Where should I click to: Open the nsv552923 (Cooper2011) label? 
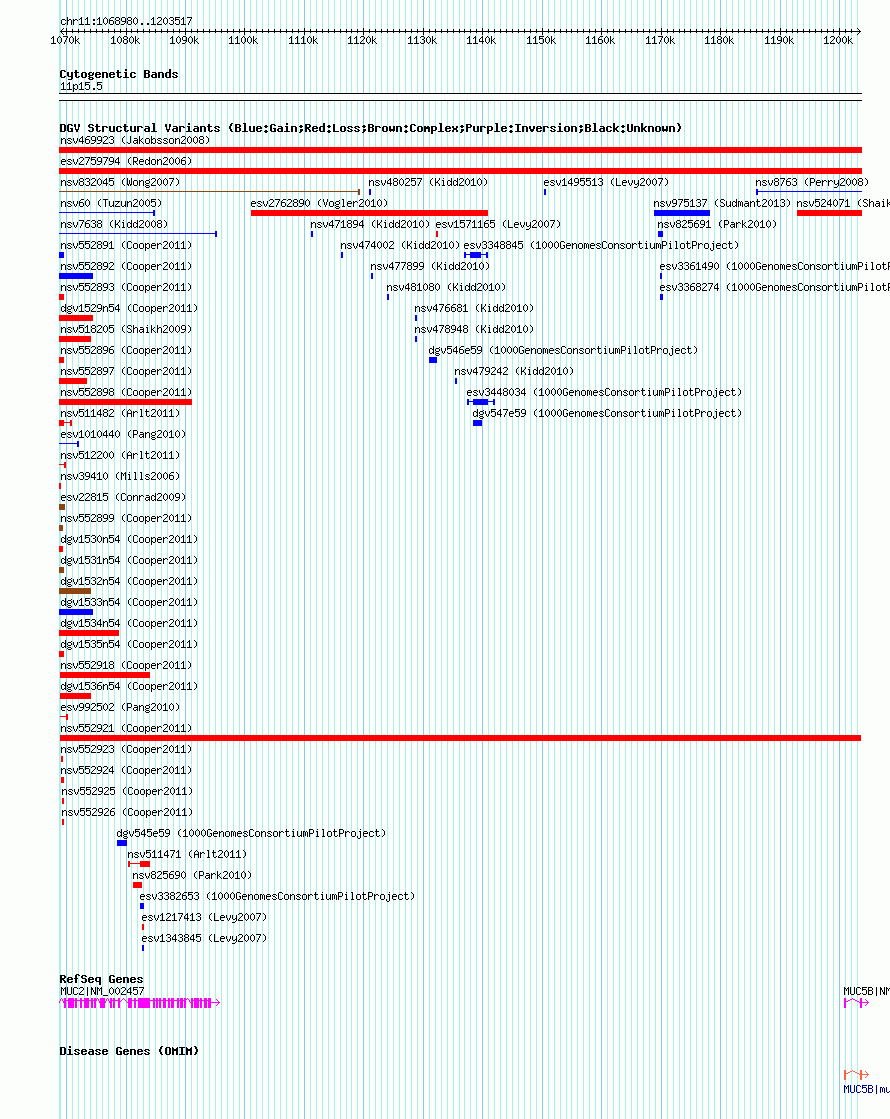coord(126,750)
